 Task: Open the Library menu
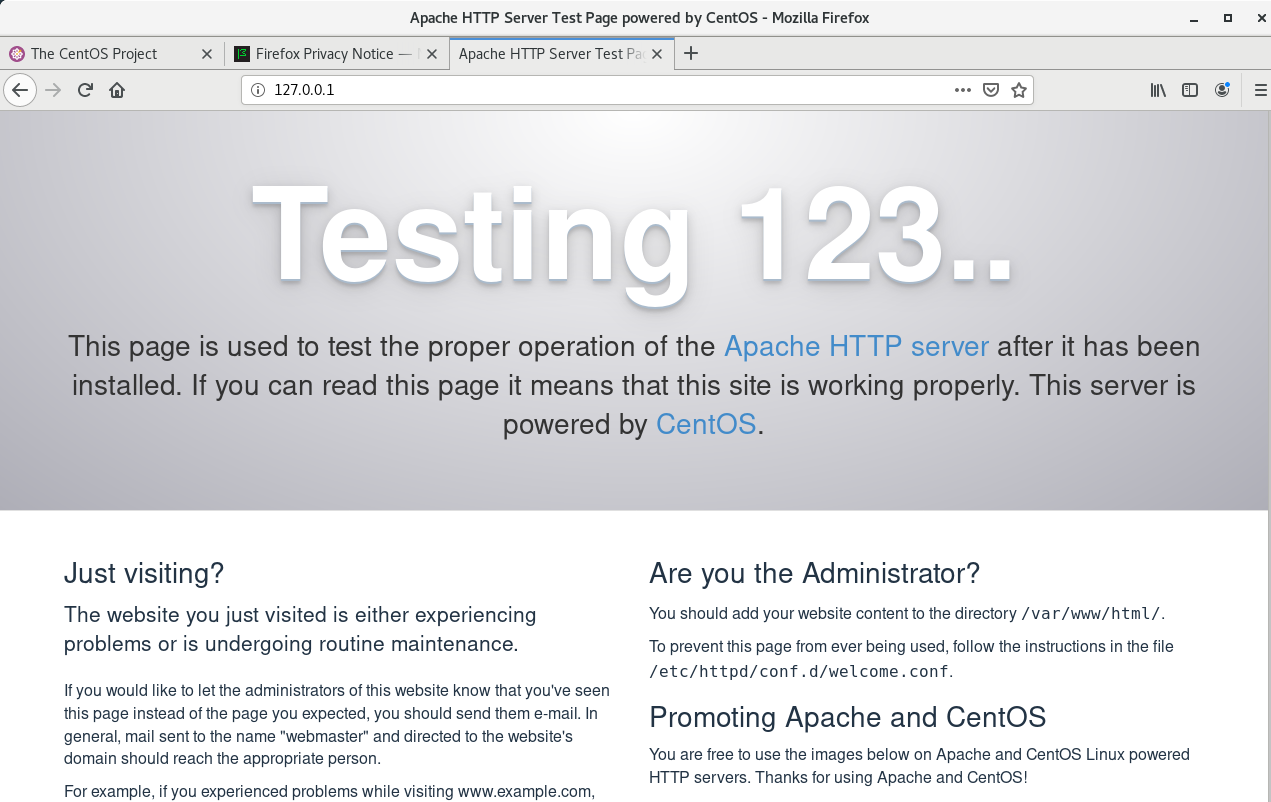[x=1157, y=90]
